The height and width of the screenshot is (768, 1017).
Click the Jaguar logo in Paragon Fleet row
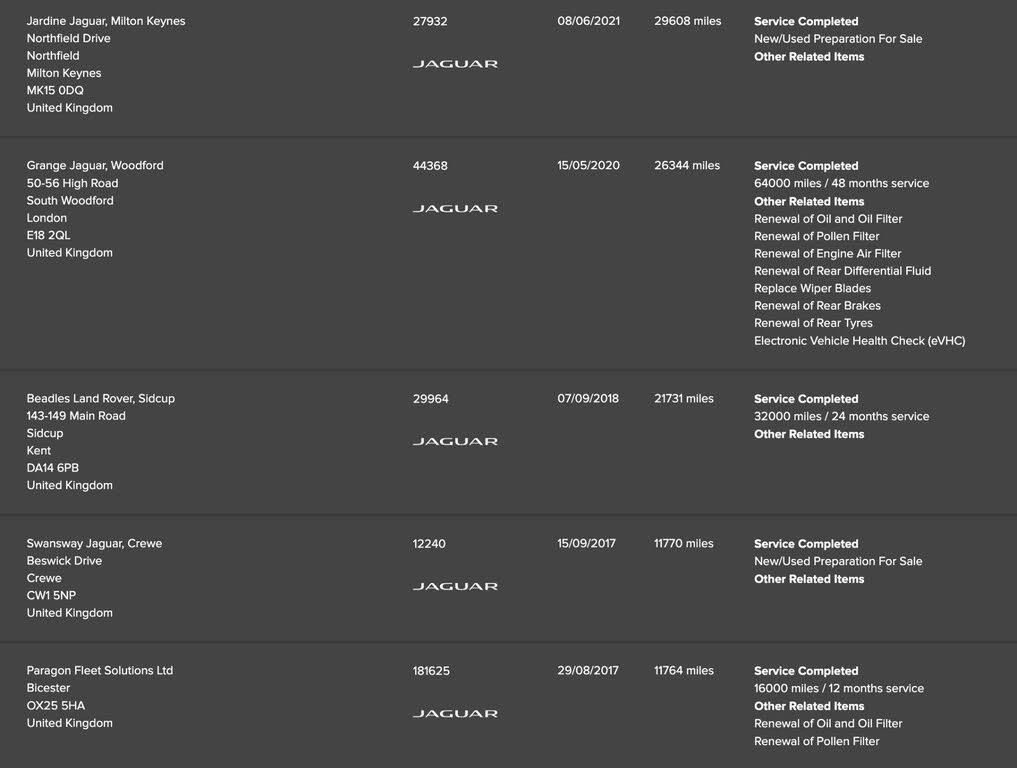pyautogui.click(x=455, y=713)
